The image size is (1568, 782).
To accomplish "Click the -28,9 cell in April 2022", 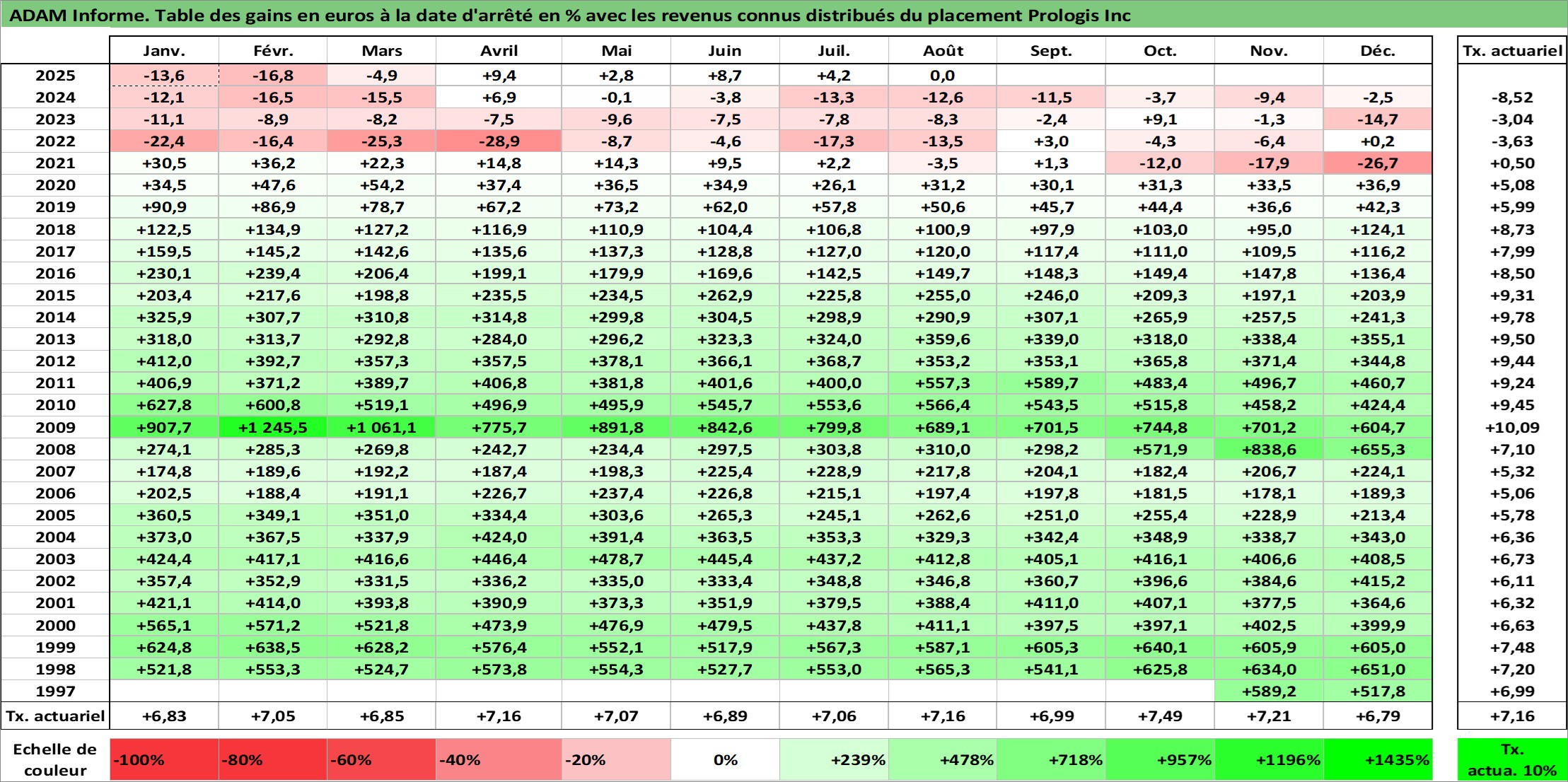I will click(x=499, y=141).
